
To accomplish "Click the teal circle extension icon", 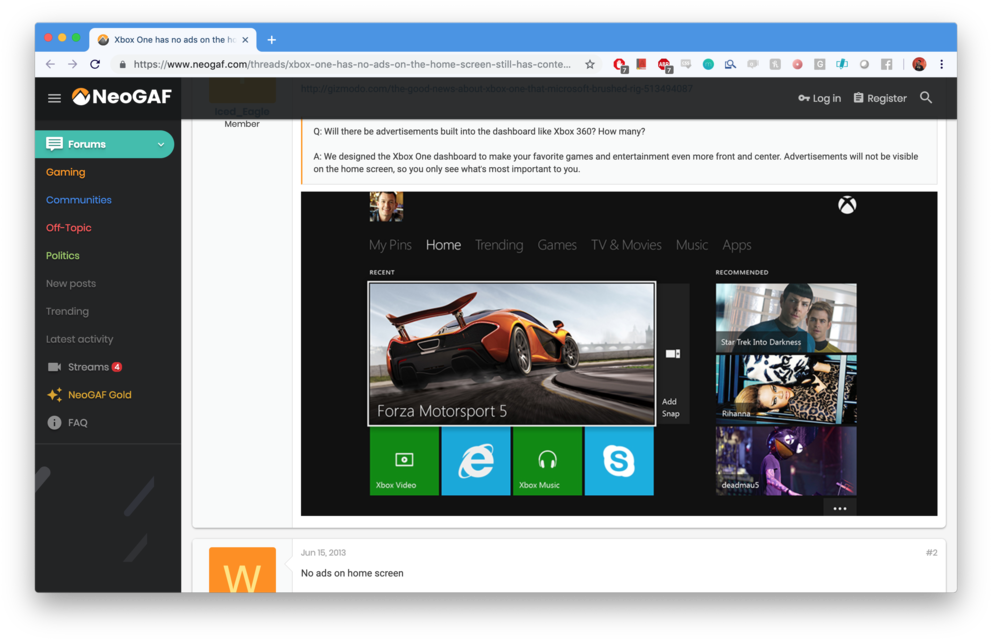I will (708, 64).
